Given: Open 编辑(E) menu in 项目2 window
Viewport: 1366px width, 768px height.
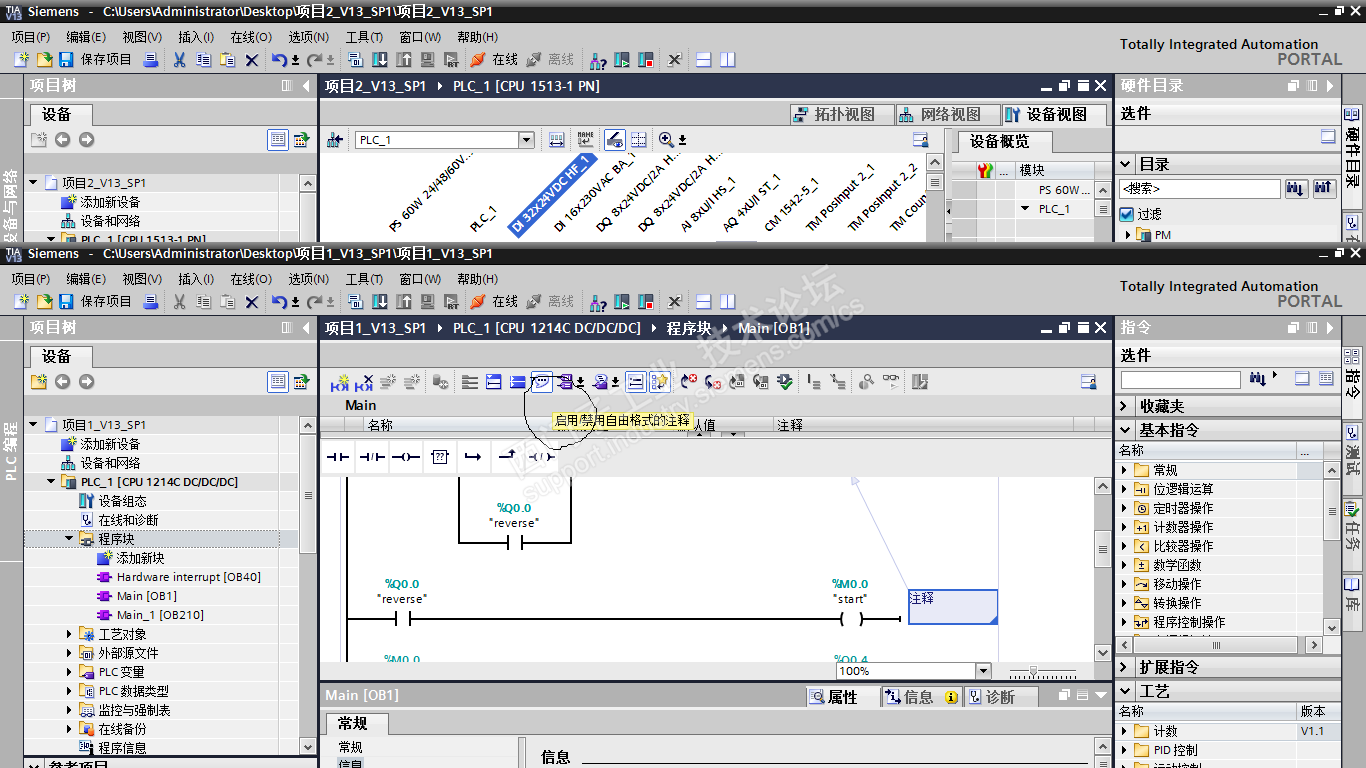Looking at the screenshot, I should click(x=86, y=37).
